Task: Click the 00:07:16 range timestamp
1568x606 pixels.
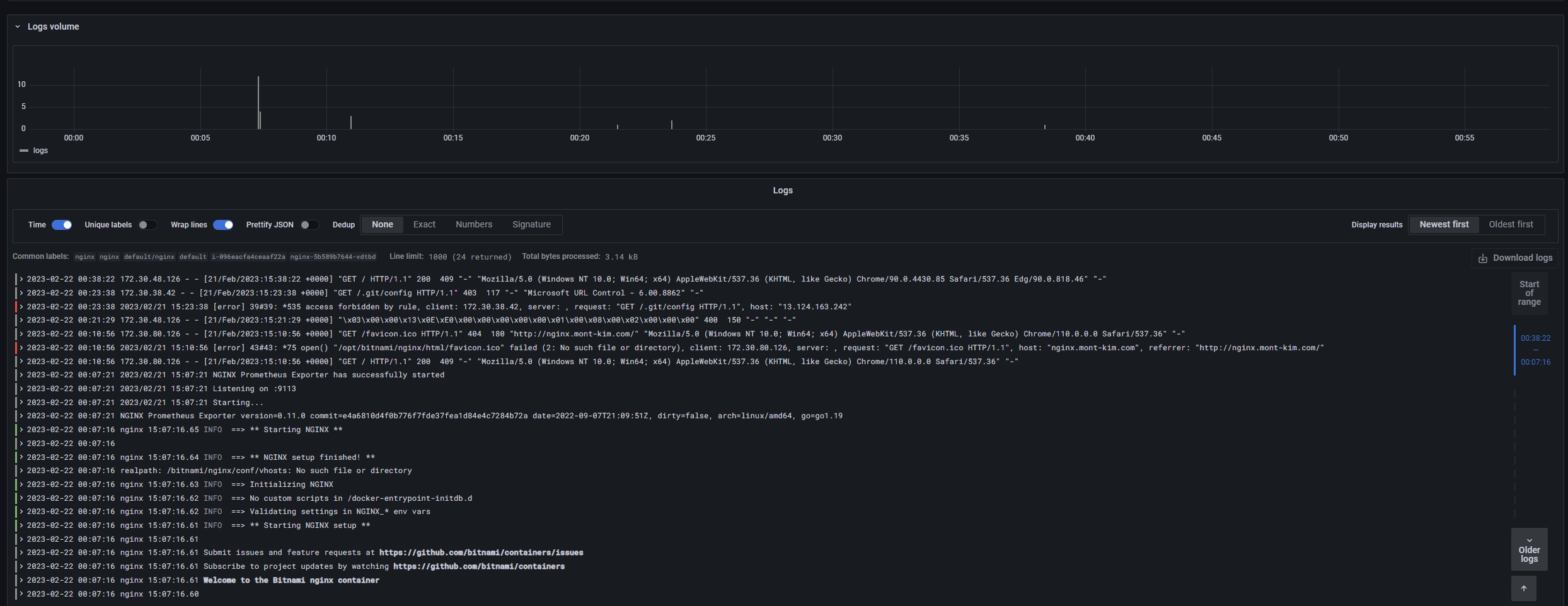Action: click(x=1535, y=362)
